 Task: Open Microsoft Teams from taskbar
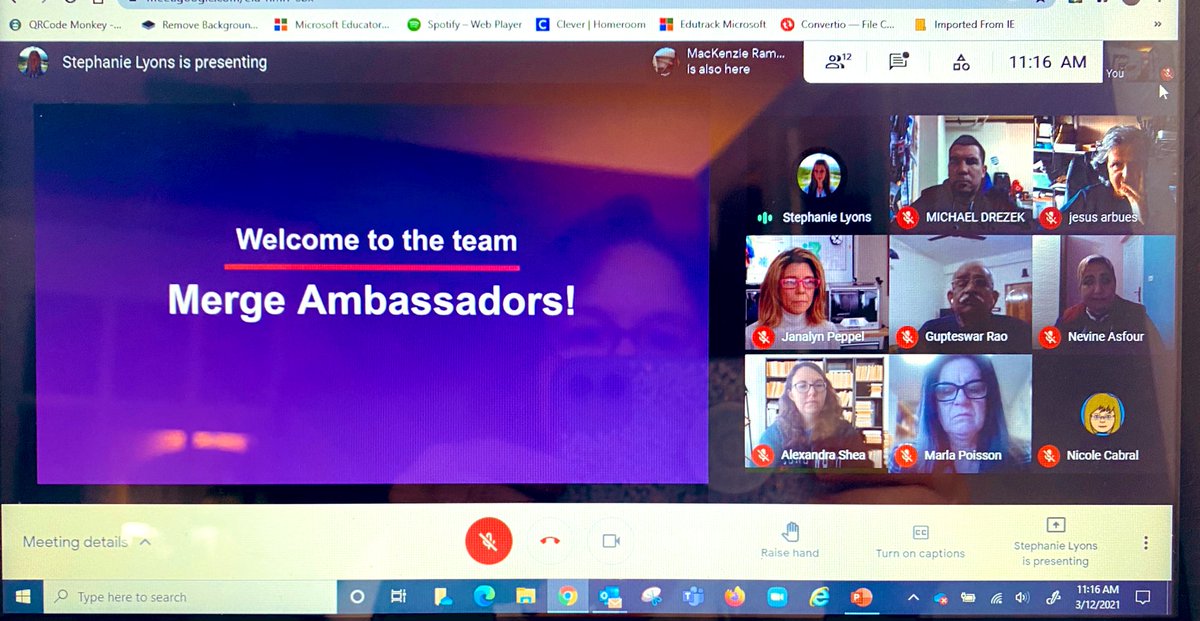[693, 597]
